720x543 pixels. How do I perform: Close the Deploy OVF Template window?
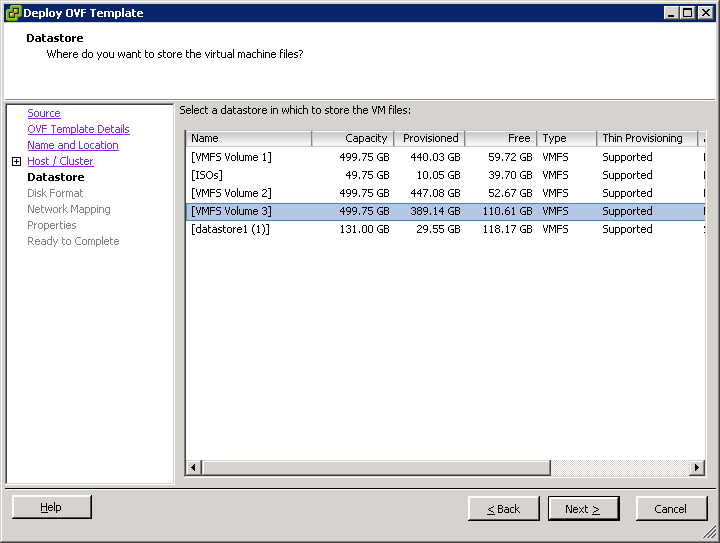[x=705, y=13]
